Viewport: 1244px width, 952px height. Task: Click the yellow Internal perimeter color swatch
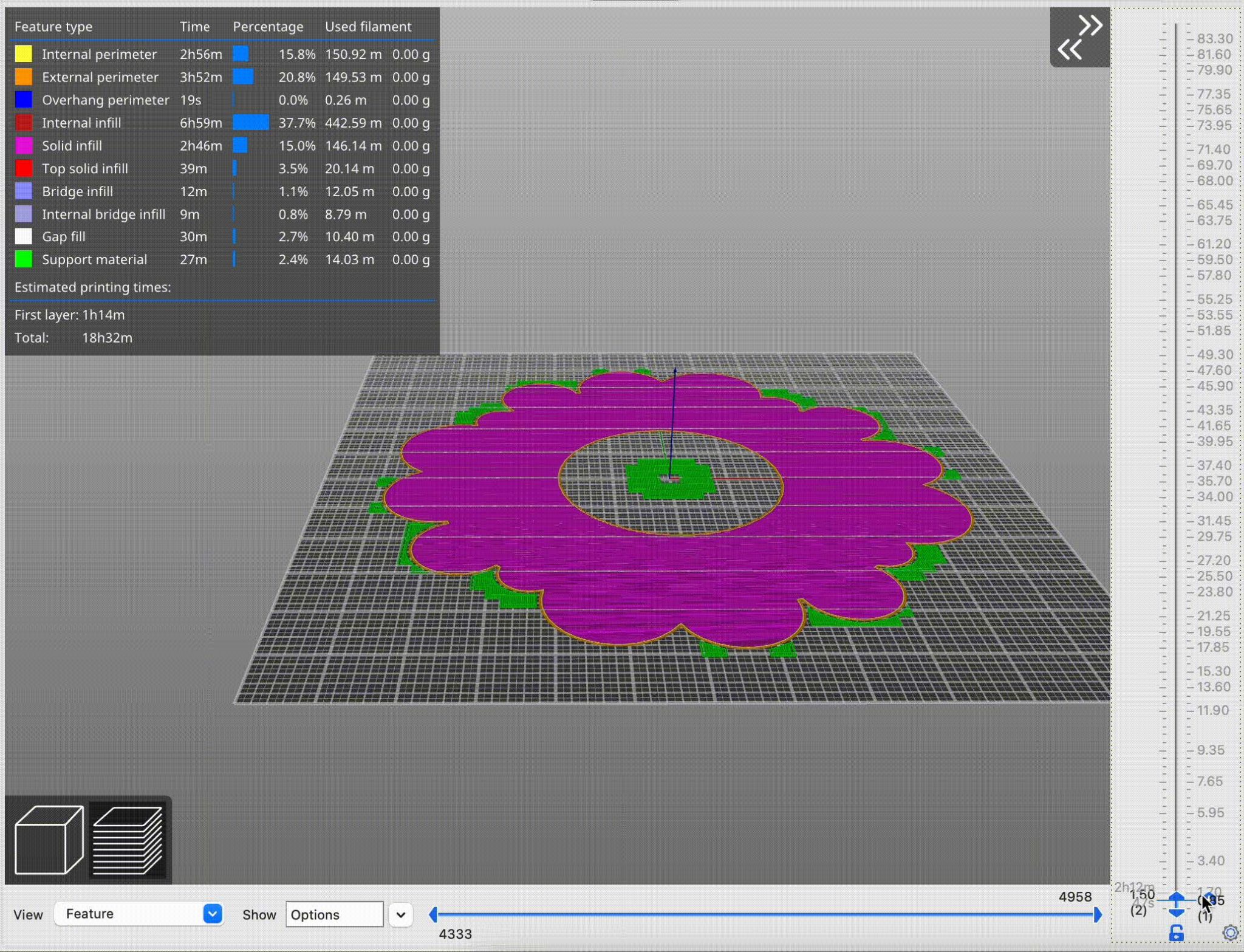[23, 53]
